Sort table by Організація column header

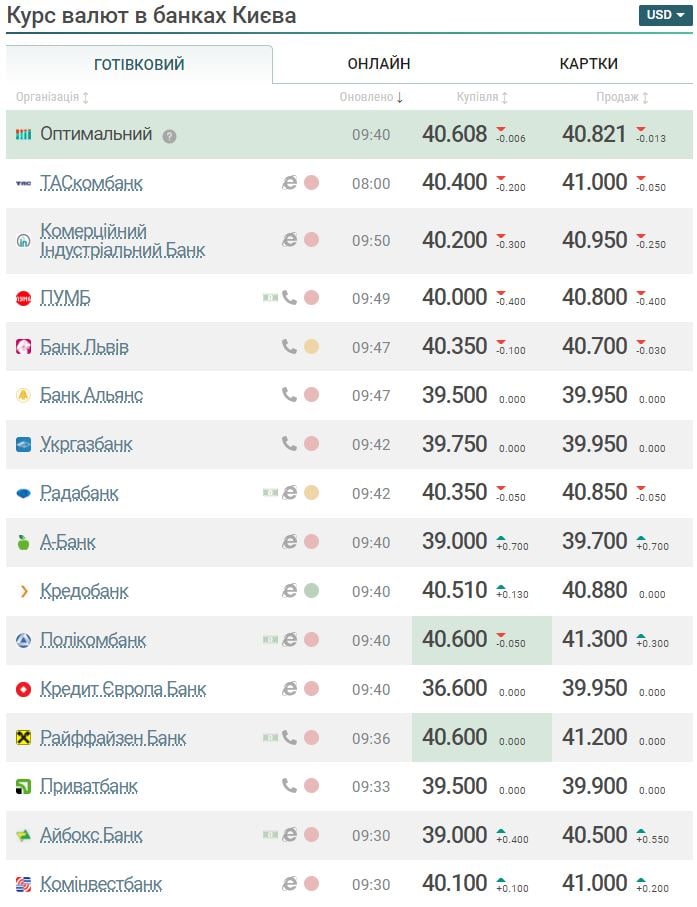[52, 97]
